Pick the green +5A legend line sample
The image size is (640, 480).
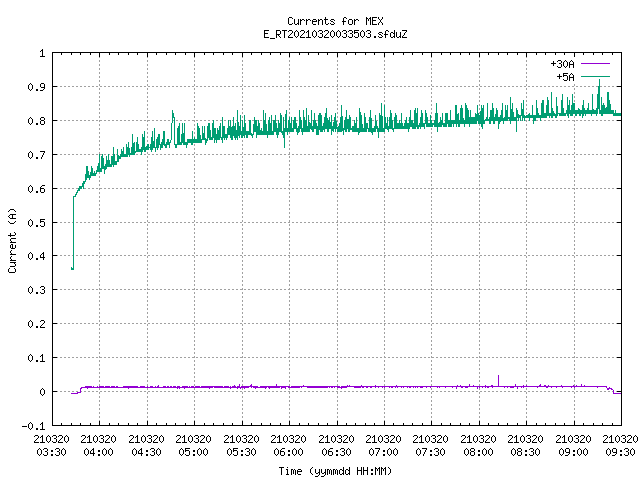pos(595,76)
